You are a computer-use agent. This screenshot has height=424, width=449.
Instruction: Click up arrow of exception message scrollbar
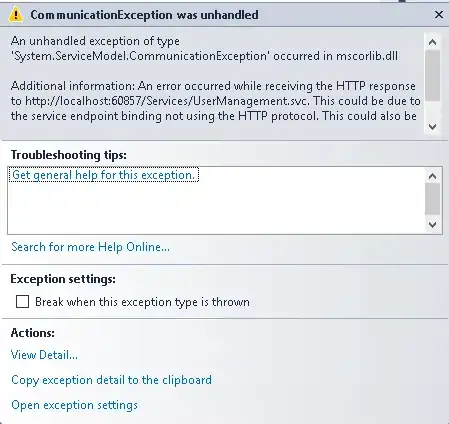tap(432, 42)
